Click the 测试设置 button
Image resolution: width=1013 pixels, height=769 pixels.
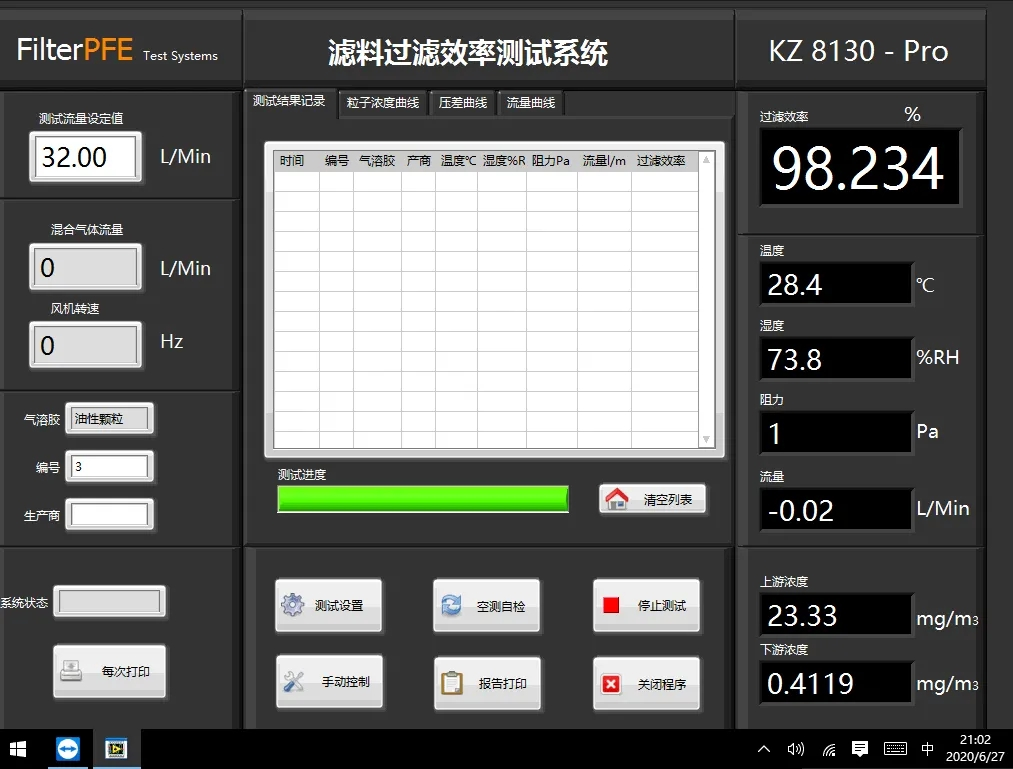328,605
